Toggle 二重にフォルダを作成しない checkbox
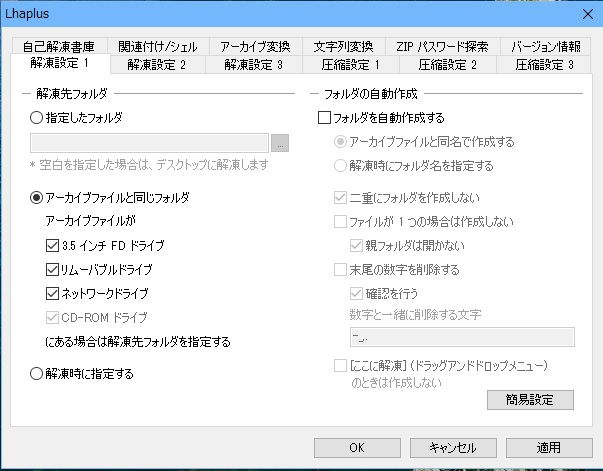603x471 pixels. (340, 198)
